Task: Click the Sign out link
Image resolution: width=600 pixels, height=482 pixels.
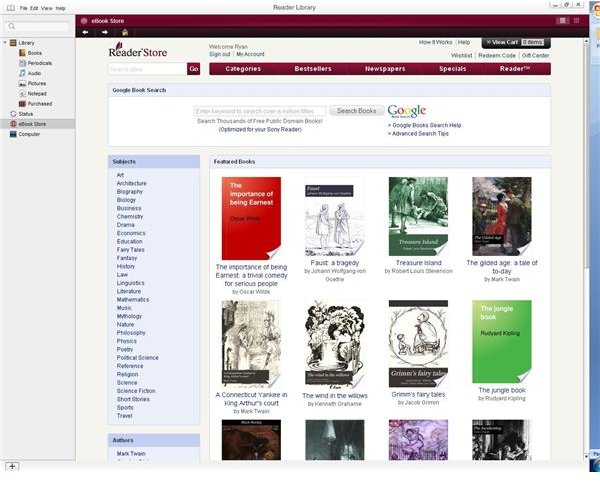Action: (220, 54)
